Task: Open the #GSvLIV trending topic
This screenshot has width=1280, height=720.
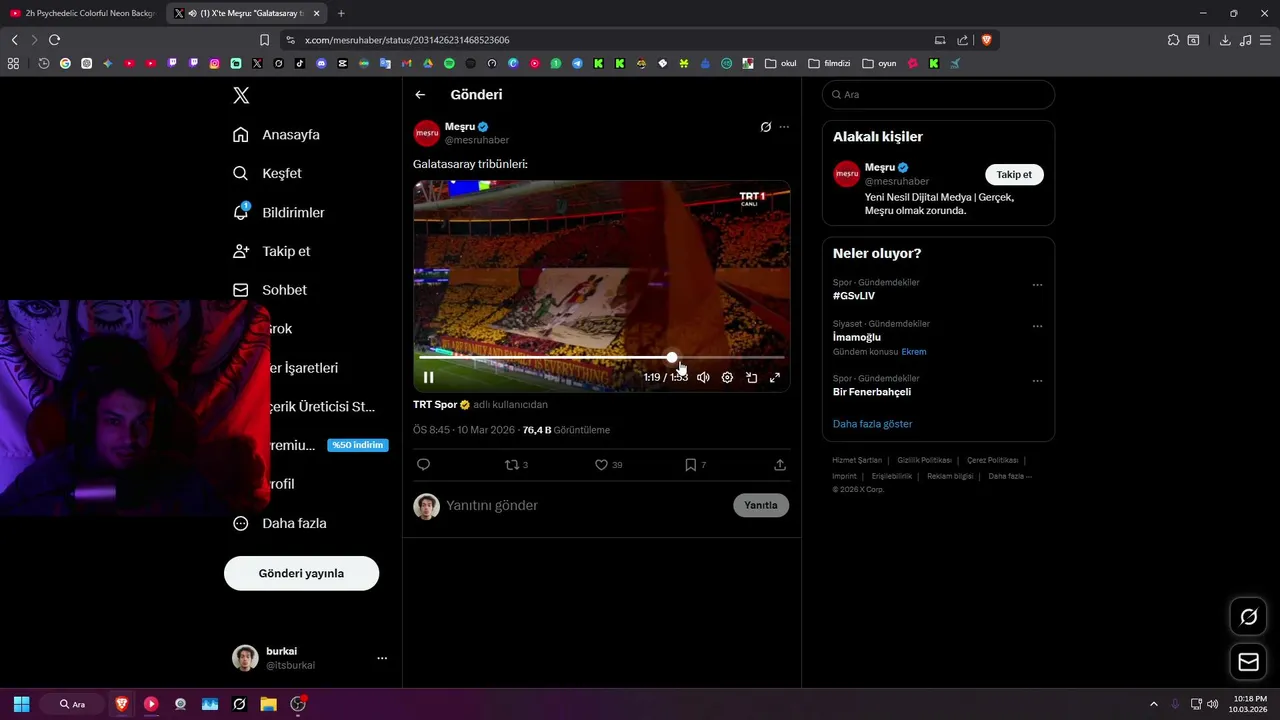Action: point(854,296)
